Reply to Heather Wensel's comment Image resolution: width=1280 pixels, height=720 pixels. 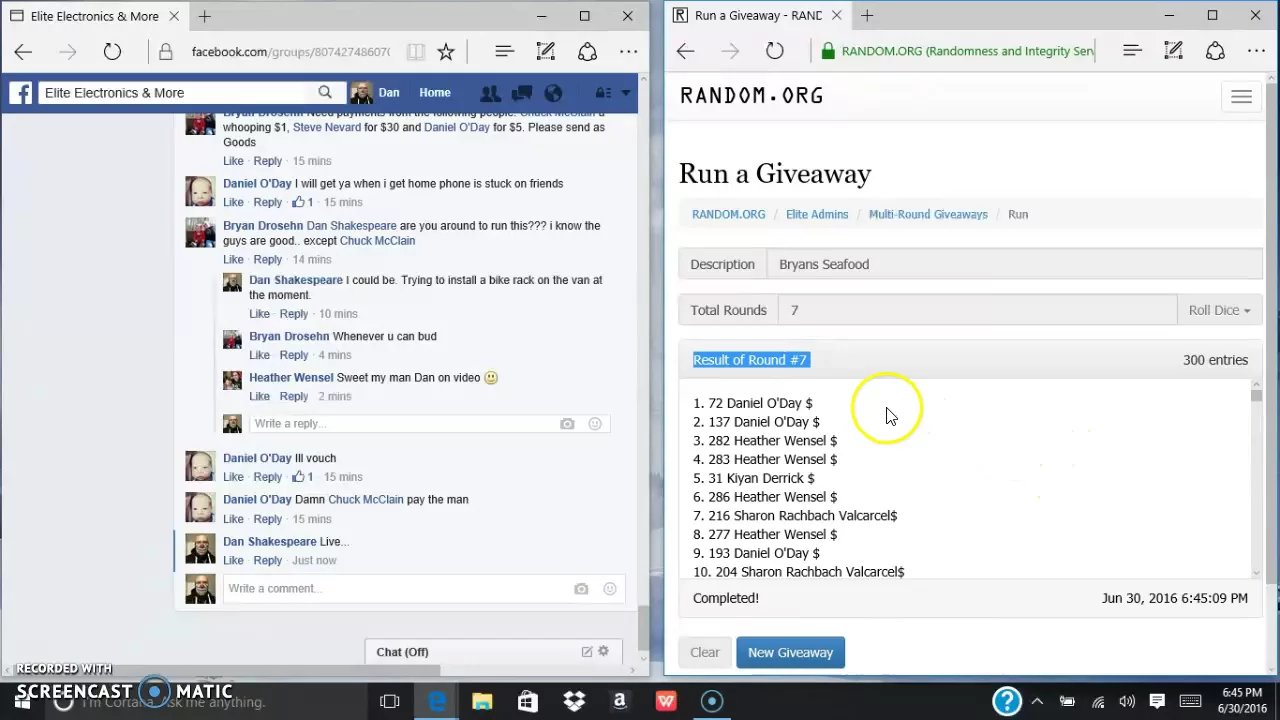pos(293,396)
